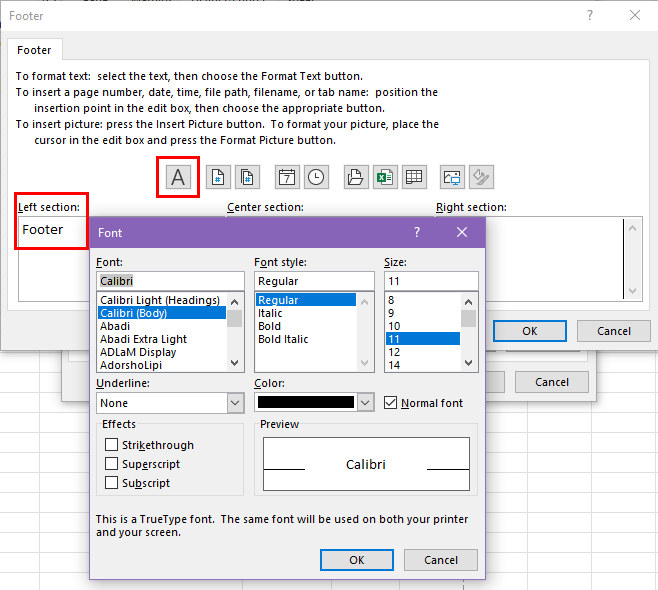Viewport: 658px width, 590px height.
Task: Choose Italic font style
Action: 306,313
